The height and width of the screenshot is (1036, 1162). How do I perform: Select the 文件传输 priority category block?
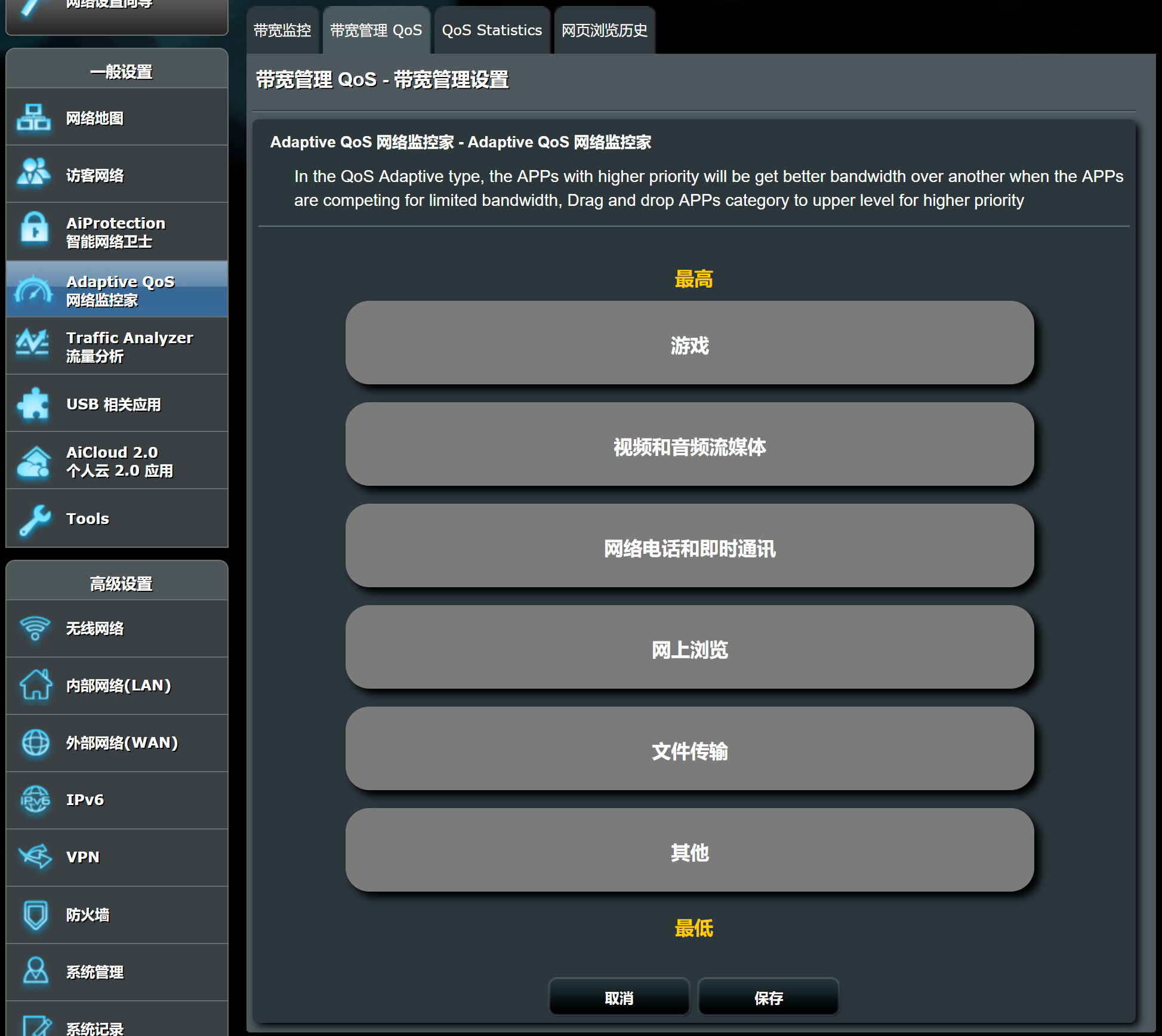(689, 750)
